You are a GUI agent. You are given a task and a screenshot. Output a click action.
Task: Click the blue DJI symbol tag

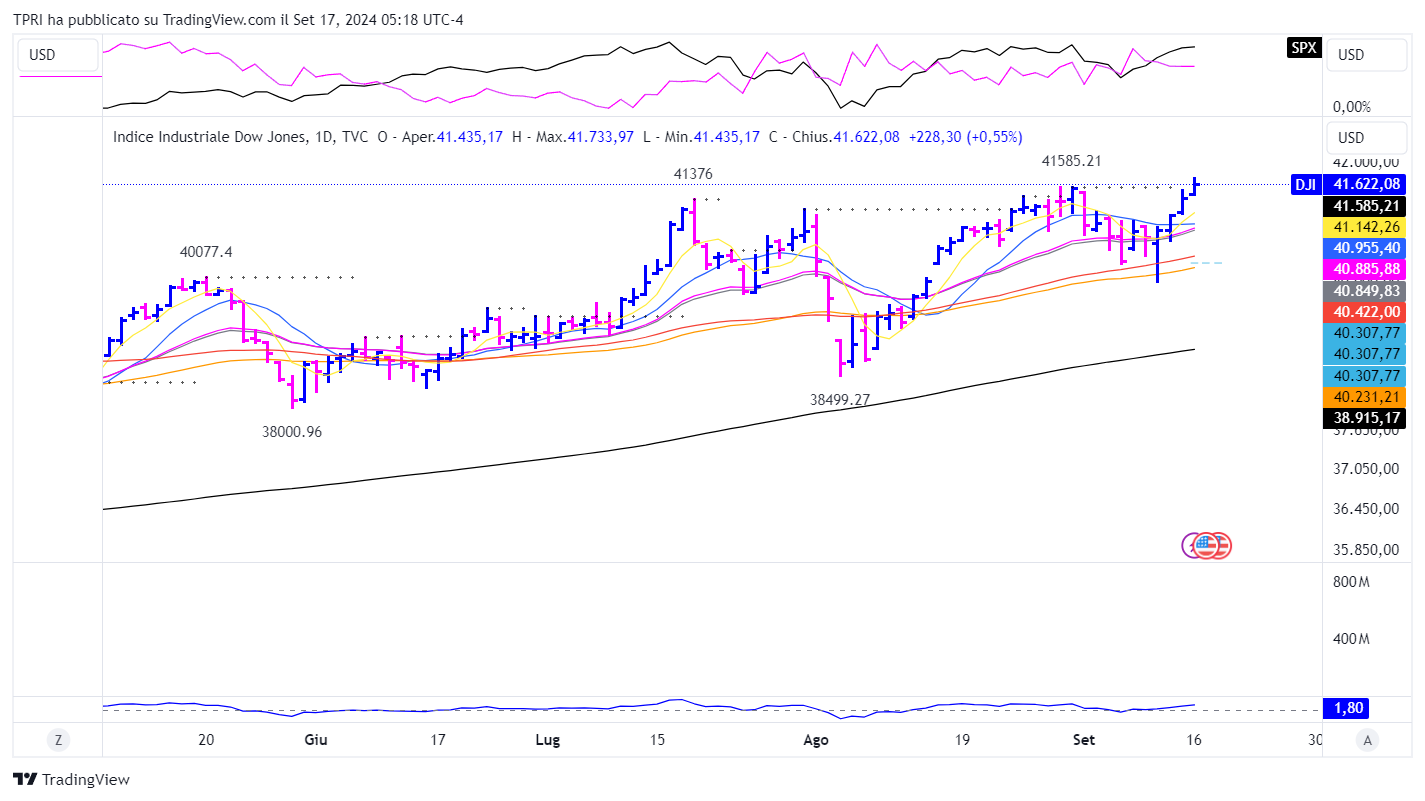(x=1305, y=184)
